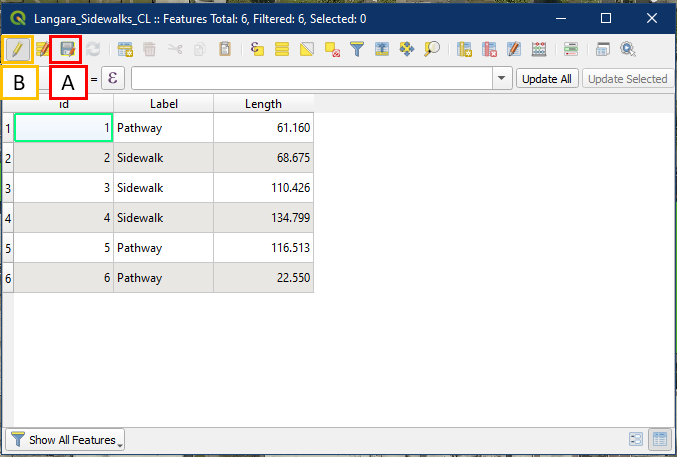Image resolution: width=677 pixels, height=457 pixels.
Task: Invert the current feature selection
Action: coord(307,48)
